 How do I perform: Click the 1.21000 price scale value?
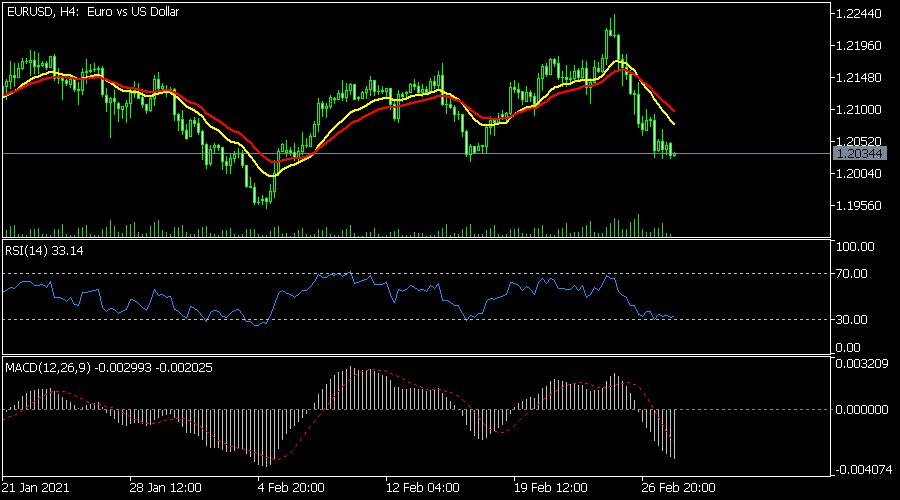tap(859, 109)
